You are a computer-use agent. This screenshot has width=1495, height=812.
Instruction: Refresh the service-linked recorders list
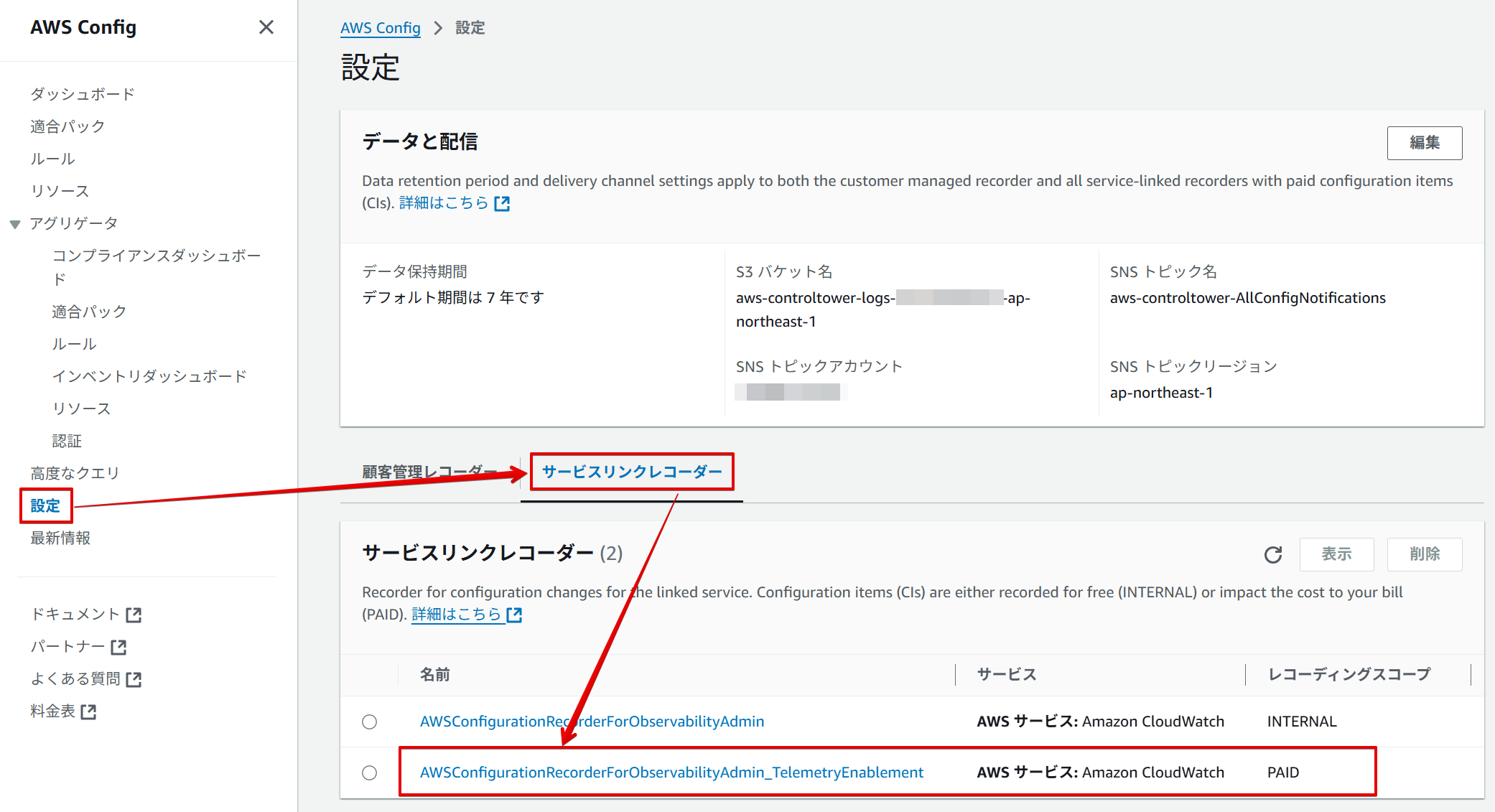point(1273,554)
